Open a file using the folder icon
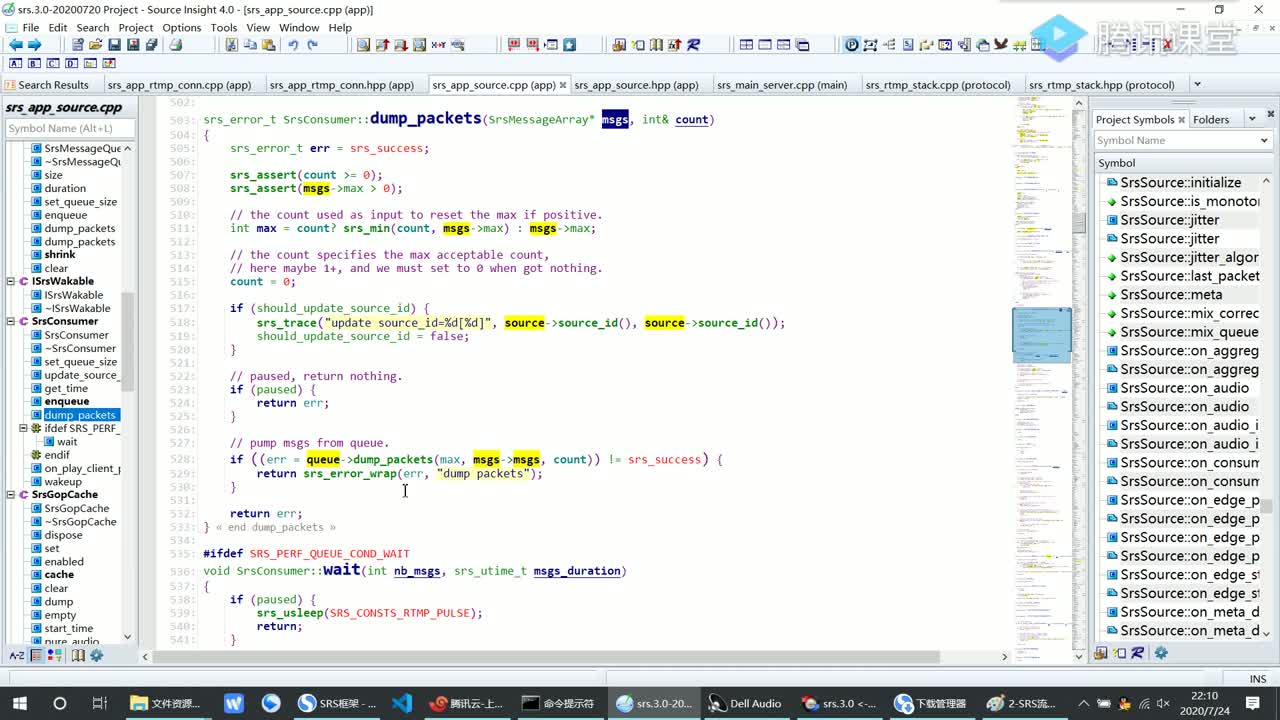Viewport: 1280px width, 720px height. pyautogui.click(x=96, y=45)
